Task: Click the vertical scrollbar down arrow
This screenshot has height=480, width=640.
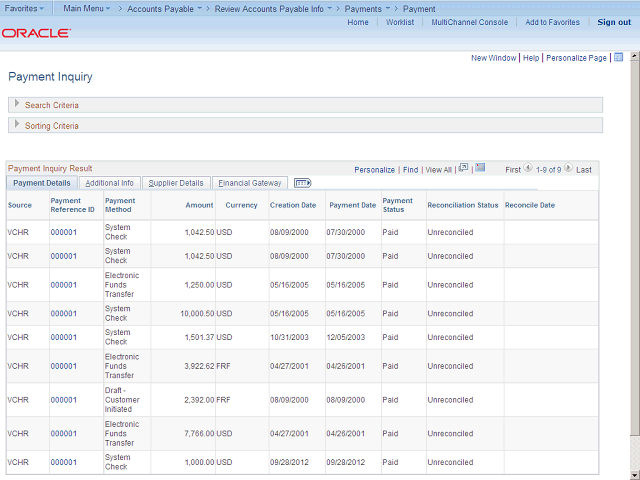Action: (x=634, y=474)
